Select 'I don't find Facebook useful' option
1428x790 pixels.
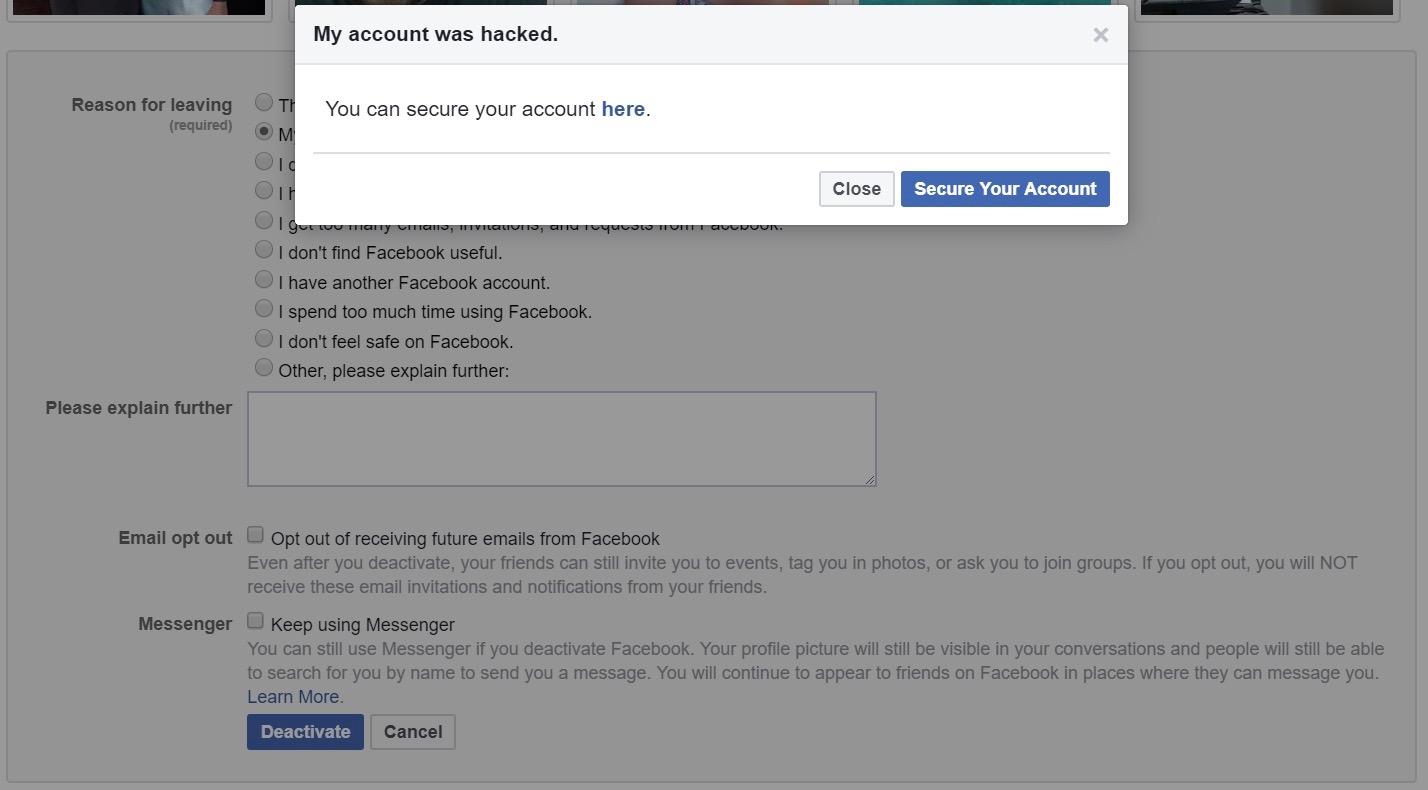tap(264, 249)
